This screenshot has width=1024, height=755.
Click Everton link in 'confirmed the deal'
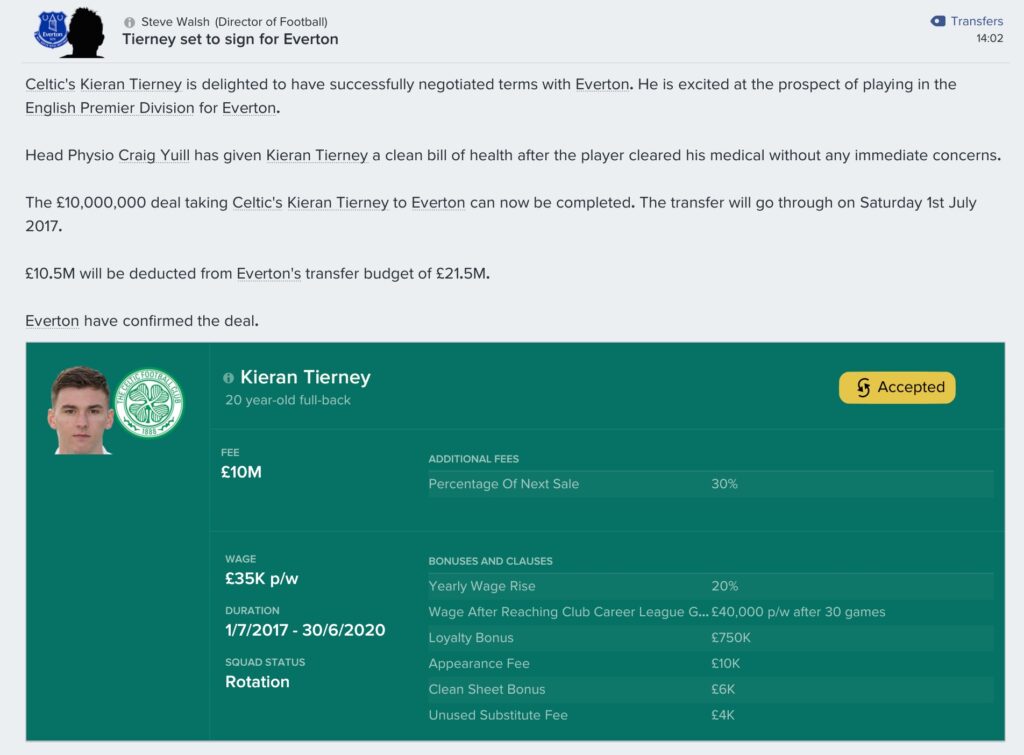pos(52,321)
